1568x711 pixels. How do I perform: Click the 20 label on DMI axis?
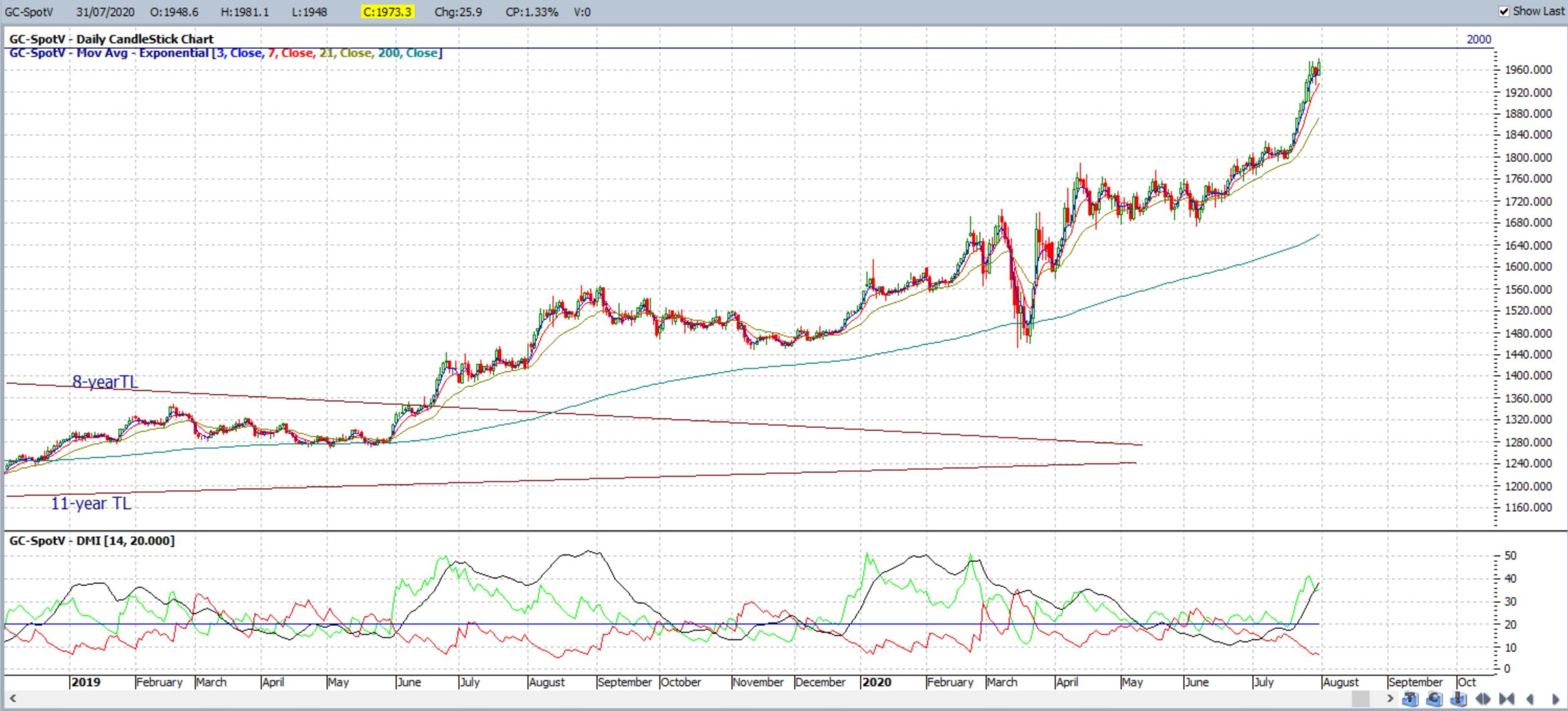click(1510, 624)
